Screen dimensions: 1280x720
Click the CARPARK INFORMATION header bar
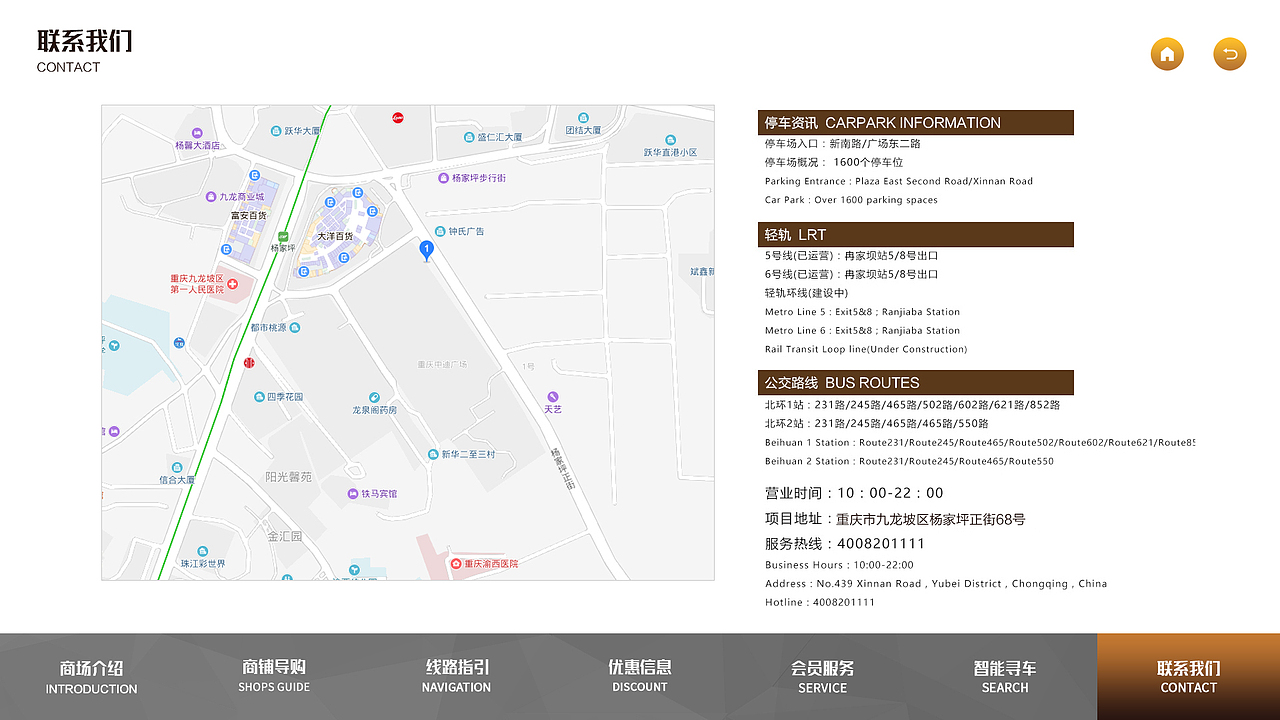point(916,122)
